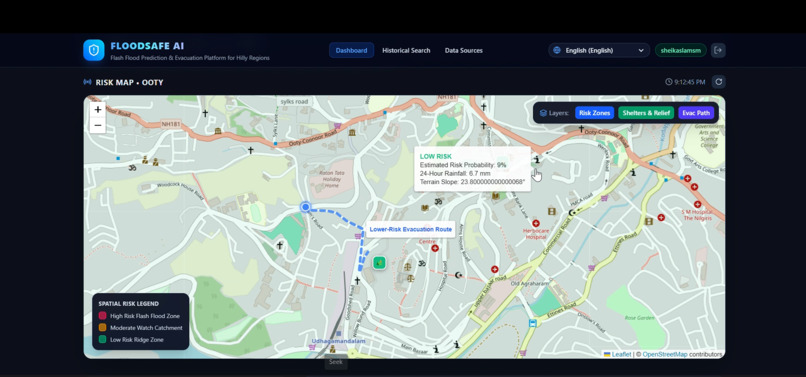The image size is (806, 377).
Task: Click the Seek button below the map
Action: point(336,362)
